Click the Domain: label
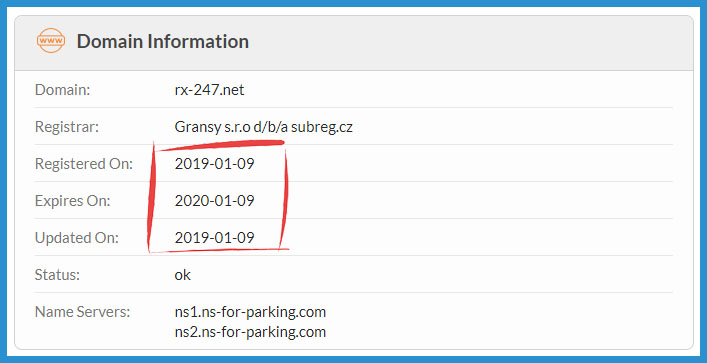Screen dimensions: 707x363 [x=63, y=90]
